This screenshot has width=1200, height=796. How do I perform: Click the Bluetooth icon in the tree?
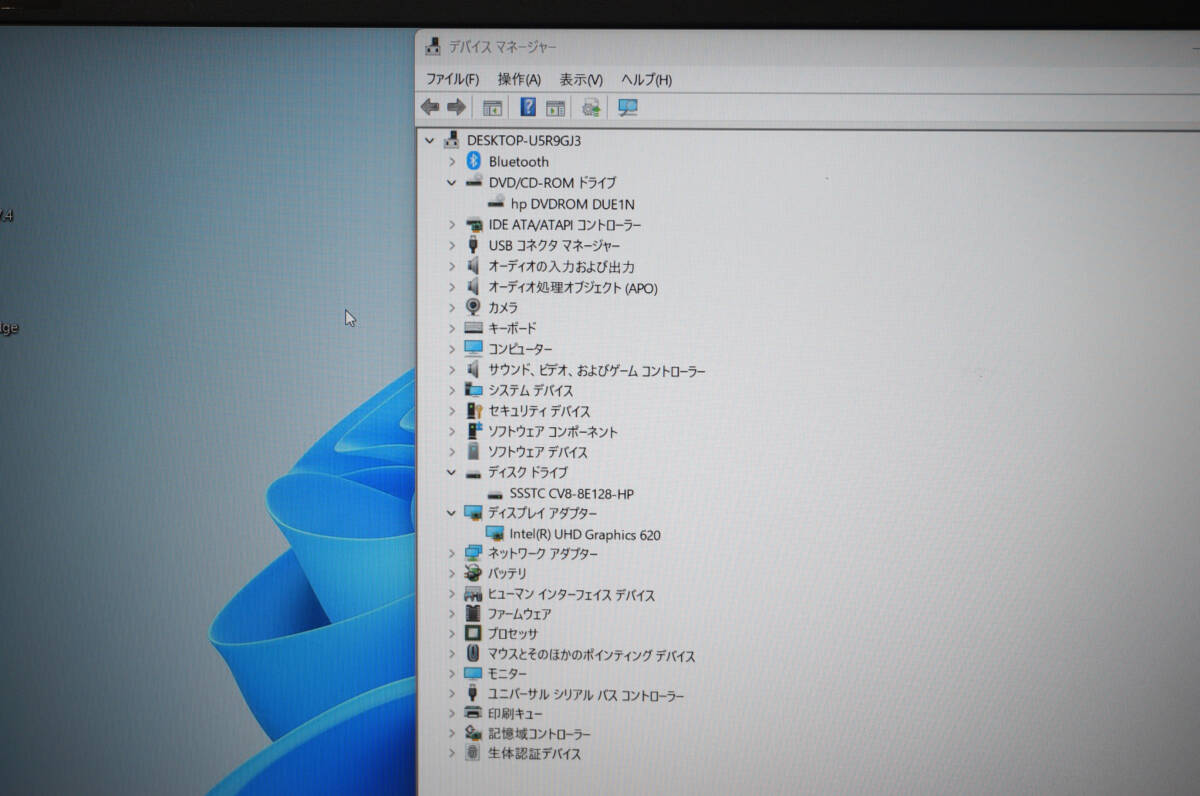point(474,161)
